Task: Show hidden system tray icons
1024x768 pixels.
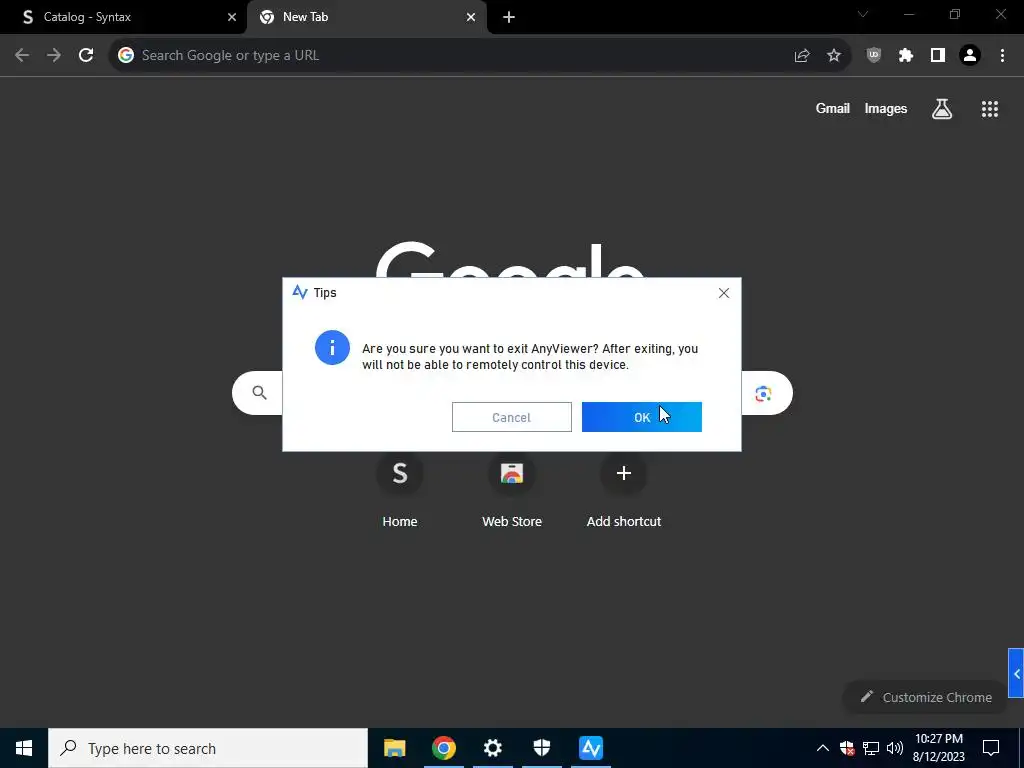Action: [823, 748]
